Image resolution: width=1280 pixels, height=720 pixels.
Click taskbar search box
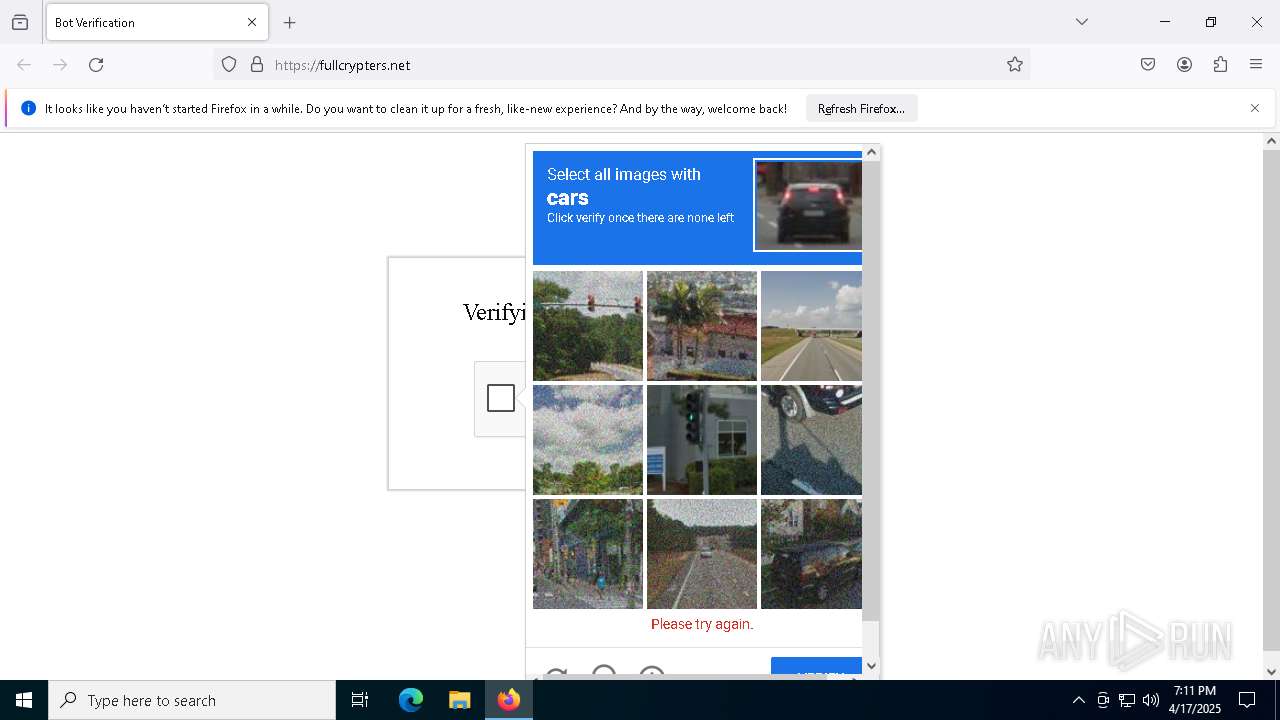(192, 700)
